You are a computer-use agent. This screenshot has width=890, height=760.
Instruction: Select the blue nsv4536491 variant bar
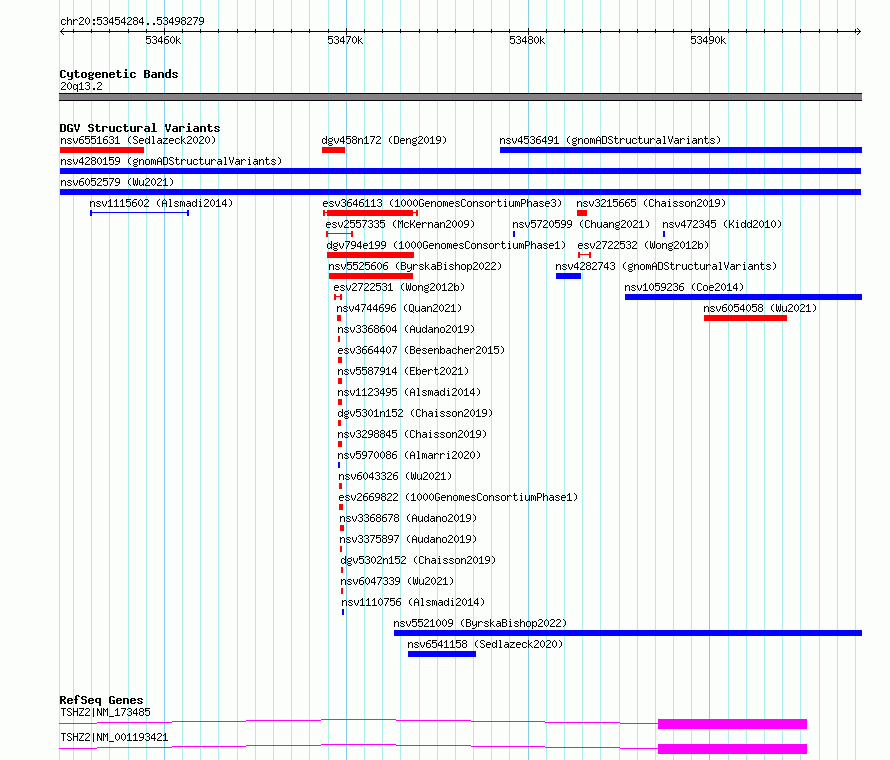pyautogui.click(x=681, y=150)
